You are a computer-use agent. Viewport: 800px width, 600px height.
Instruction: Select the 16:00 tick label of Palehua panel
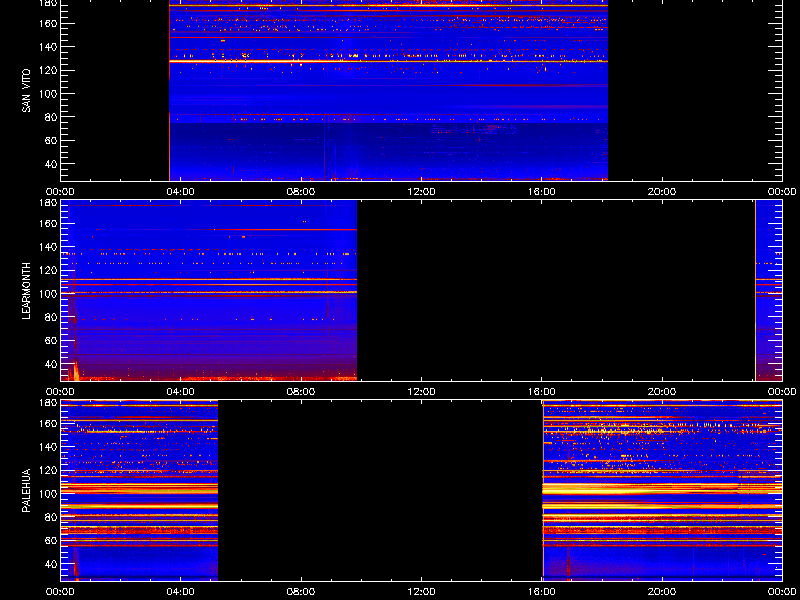(x=542, y=592)
